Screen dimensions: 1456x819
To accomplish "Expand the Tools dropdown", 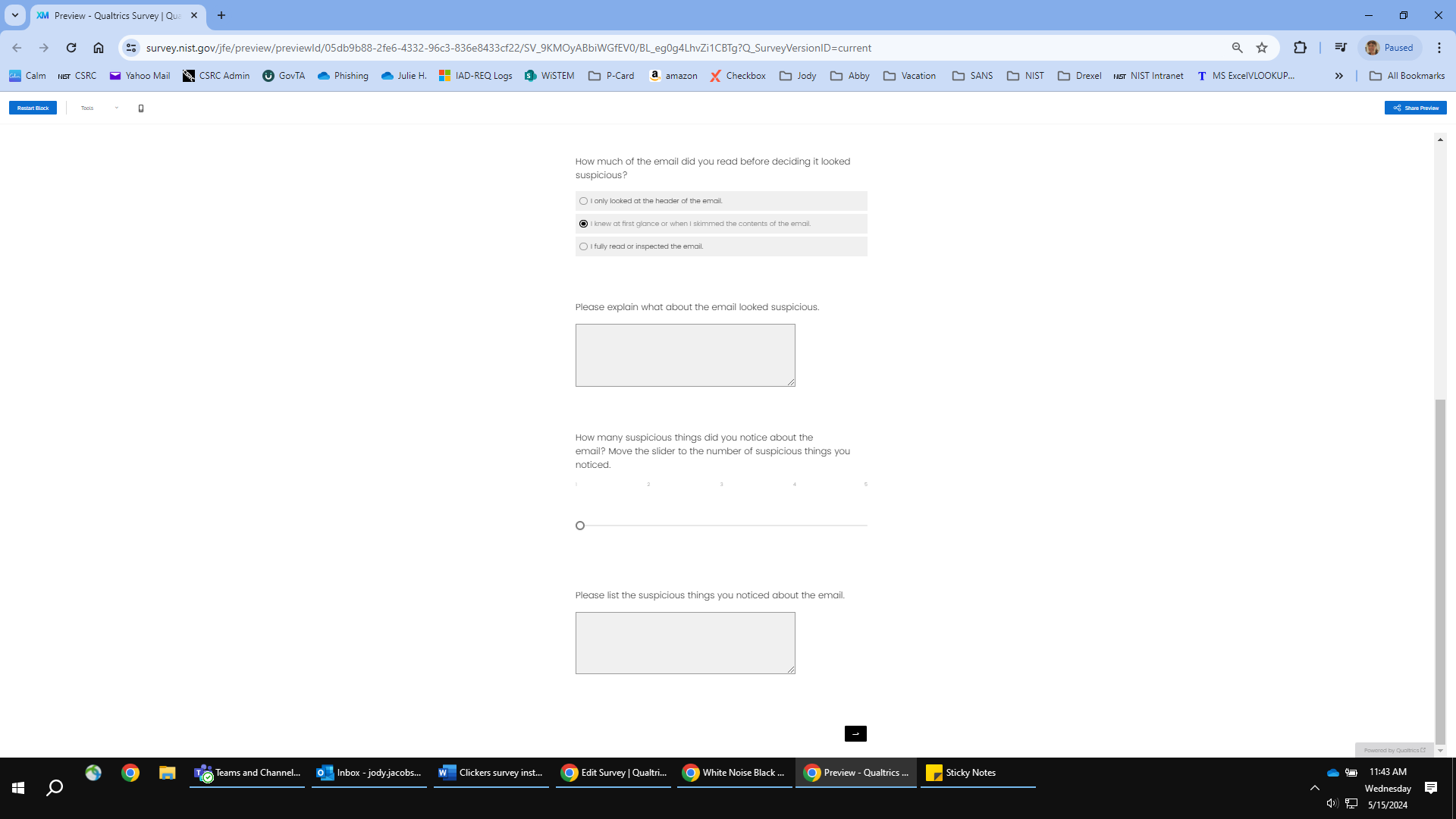I will pyautogui.click(x=99, y=108).
